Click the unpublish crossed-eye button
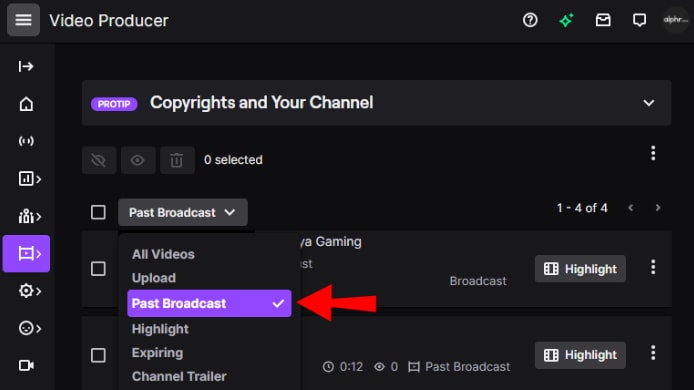The image size is (694, 390). pos(99,160)
